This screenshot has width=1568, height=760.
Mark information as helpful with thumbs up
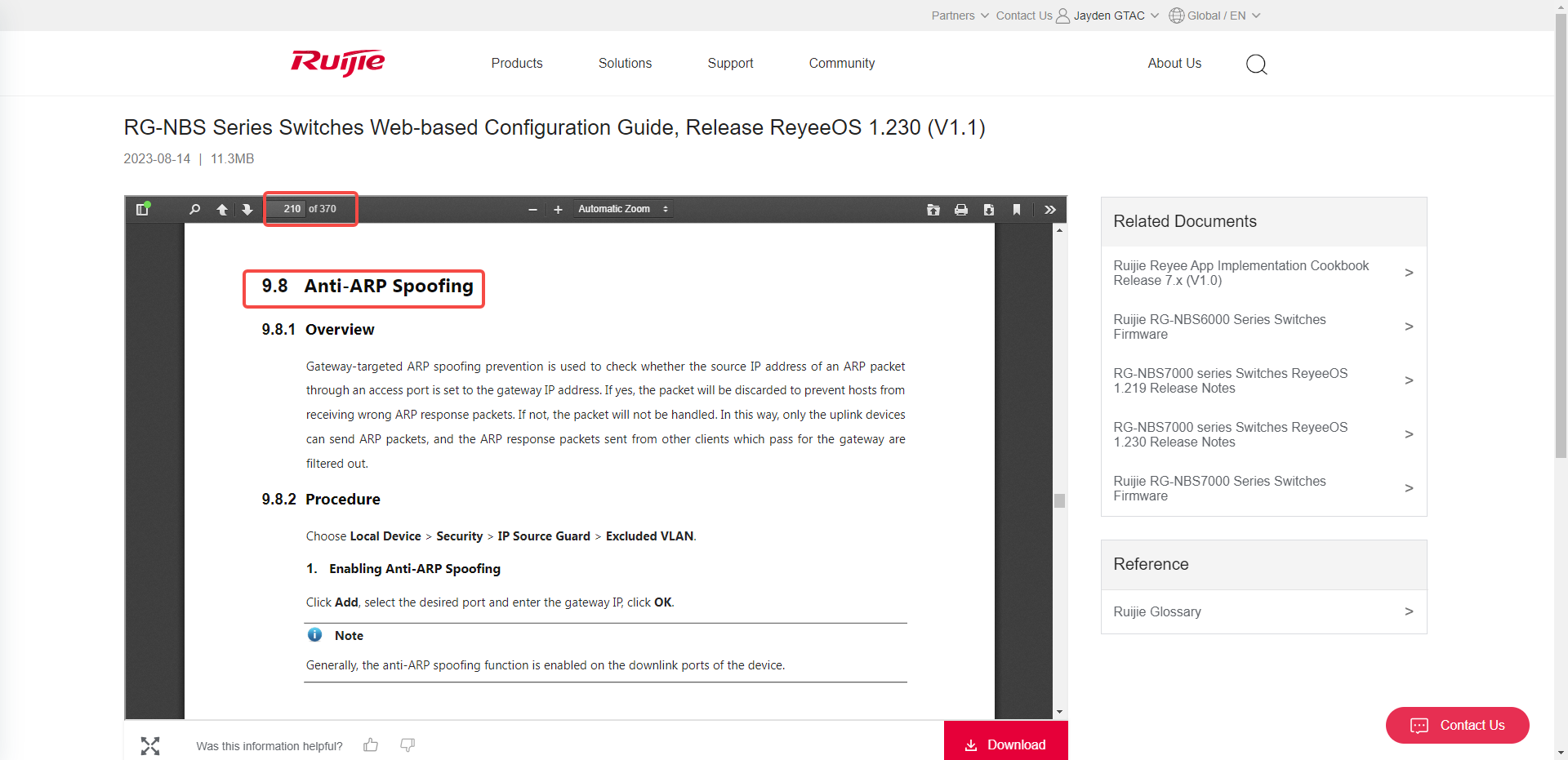tap(371, 744)
